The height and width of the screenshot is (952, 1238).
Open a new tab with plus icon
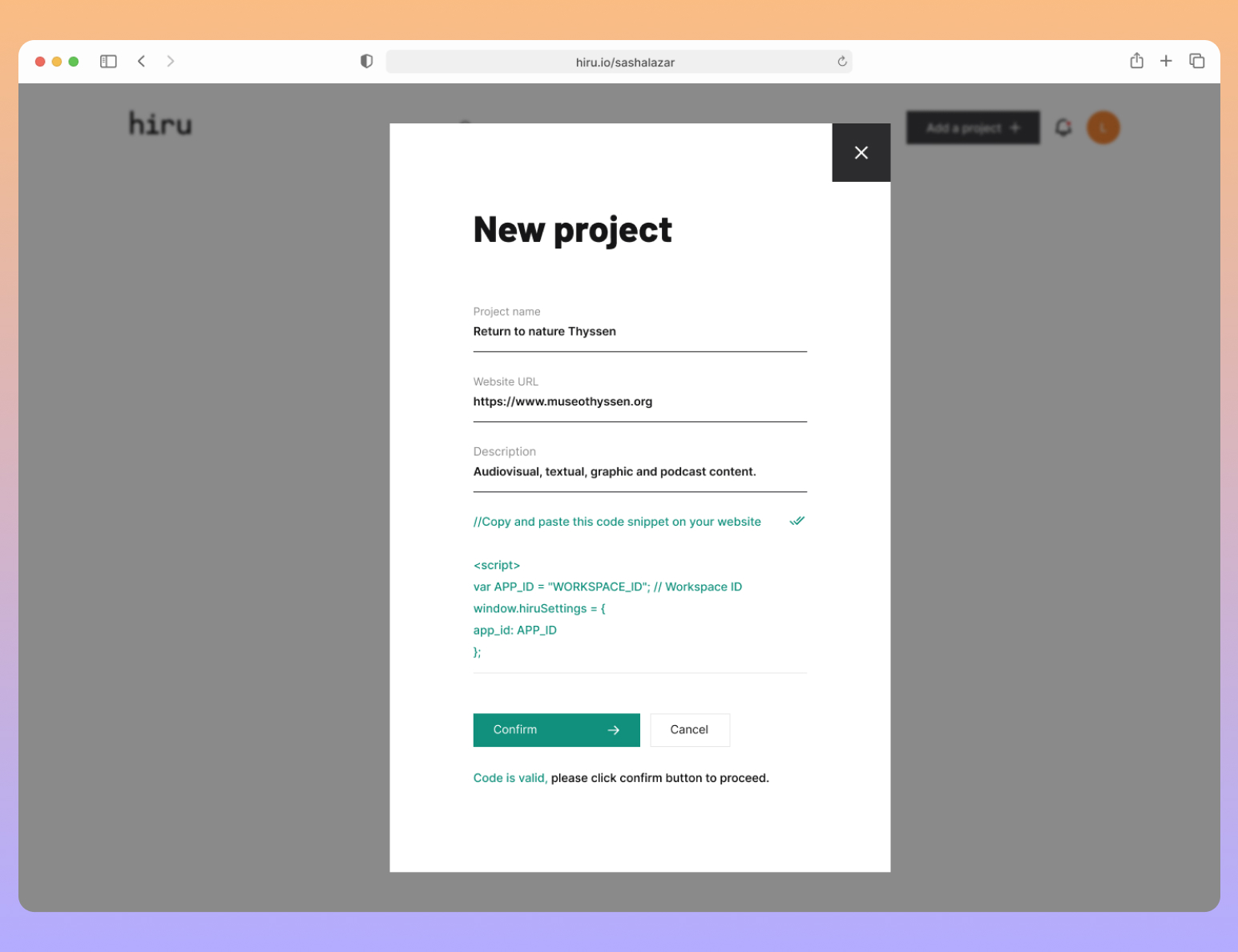click(x=1166, y=61)
